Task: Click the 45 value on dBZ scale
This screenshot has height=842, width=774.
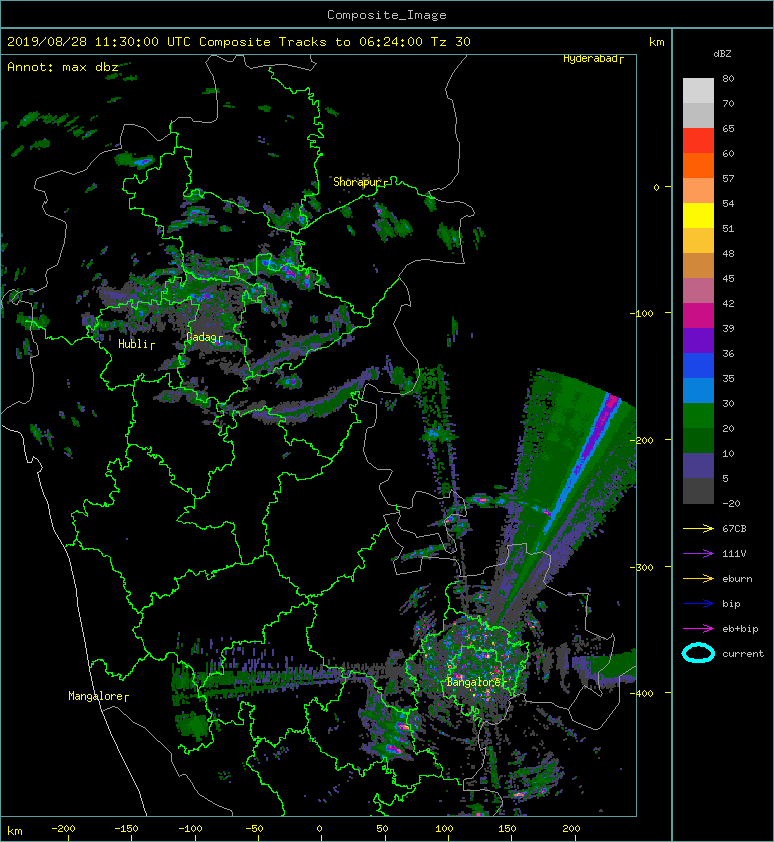Action: tap(728, 279)
